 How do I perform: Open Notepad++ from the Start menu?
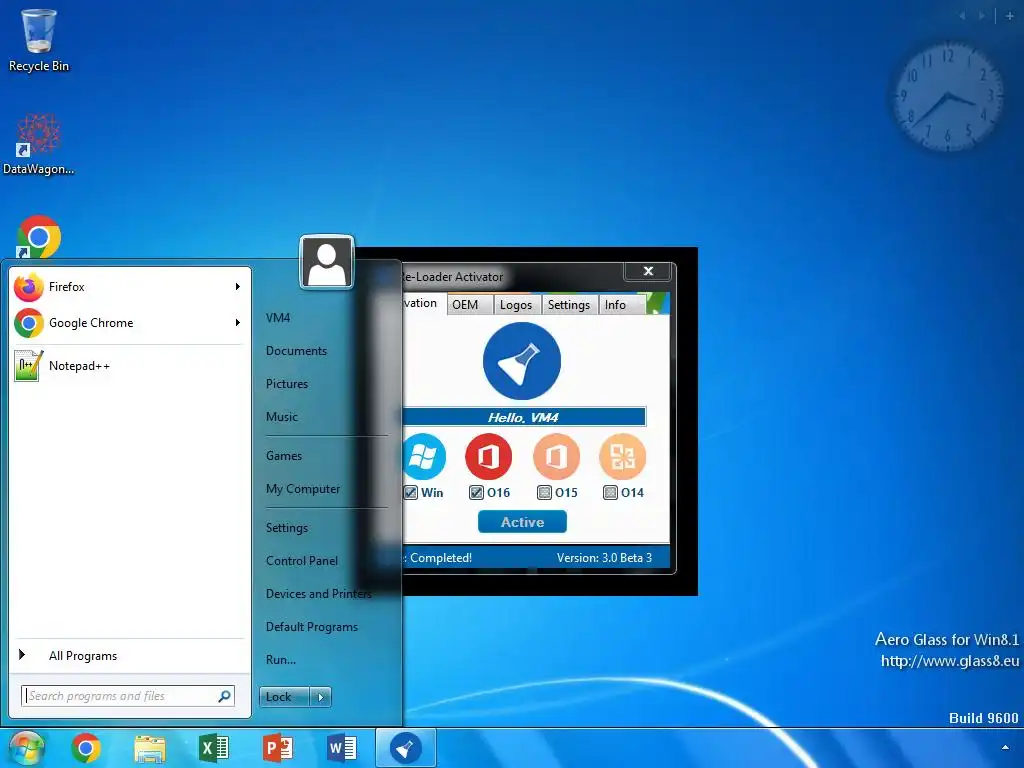129,366
